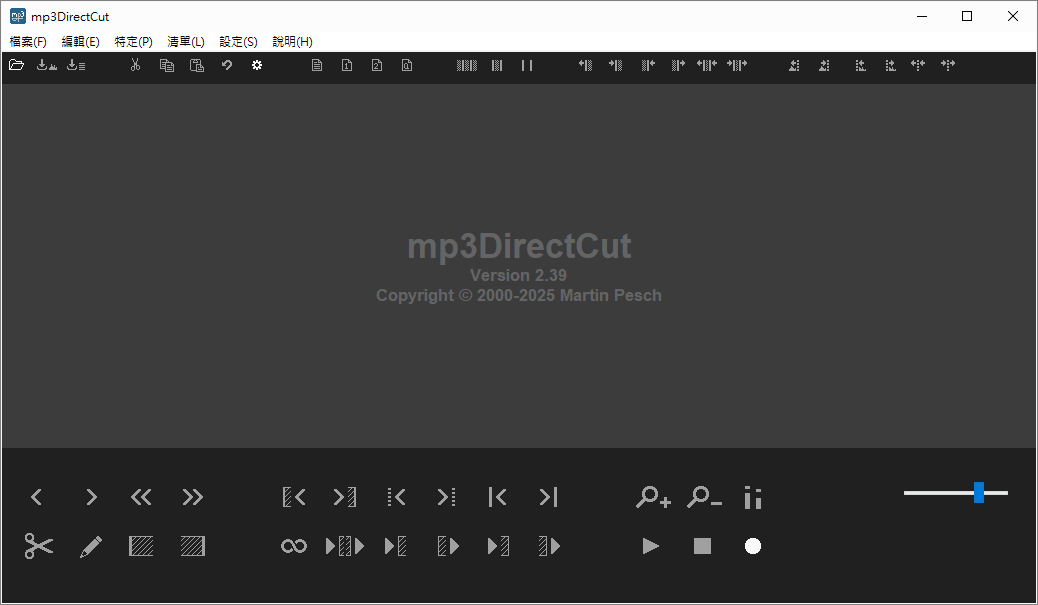Click the wide hatched bars icon in the toolbar
The width and height of the screenshot is (1038, 605).
[x=467, y=65]
